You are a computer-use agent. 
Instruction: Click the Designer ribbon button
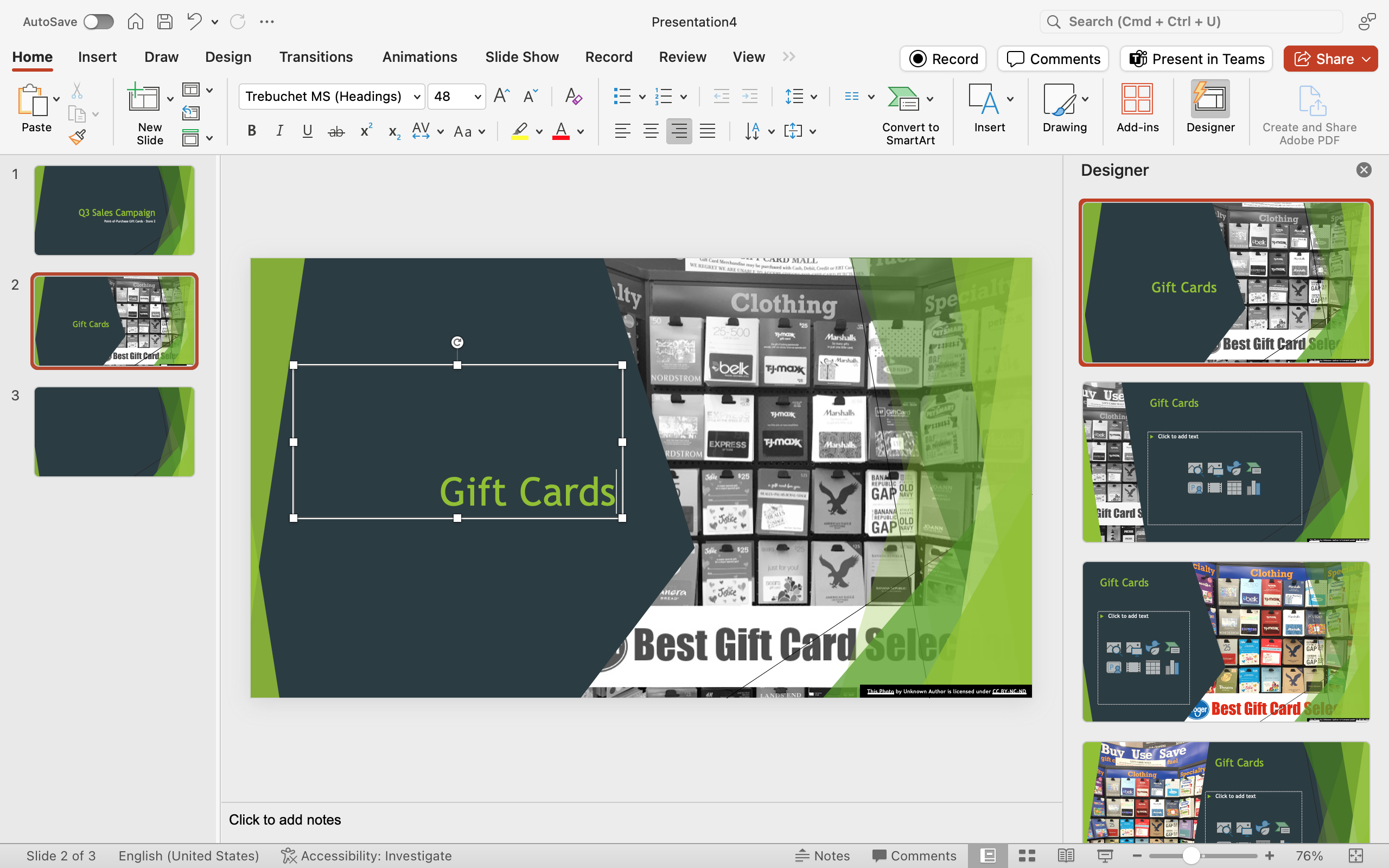1210,109
